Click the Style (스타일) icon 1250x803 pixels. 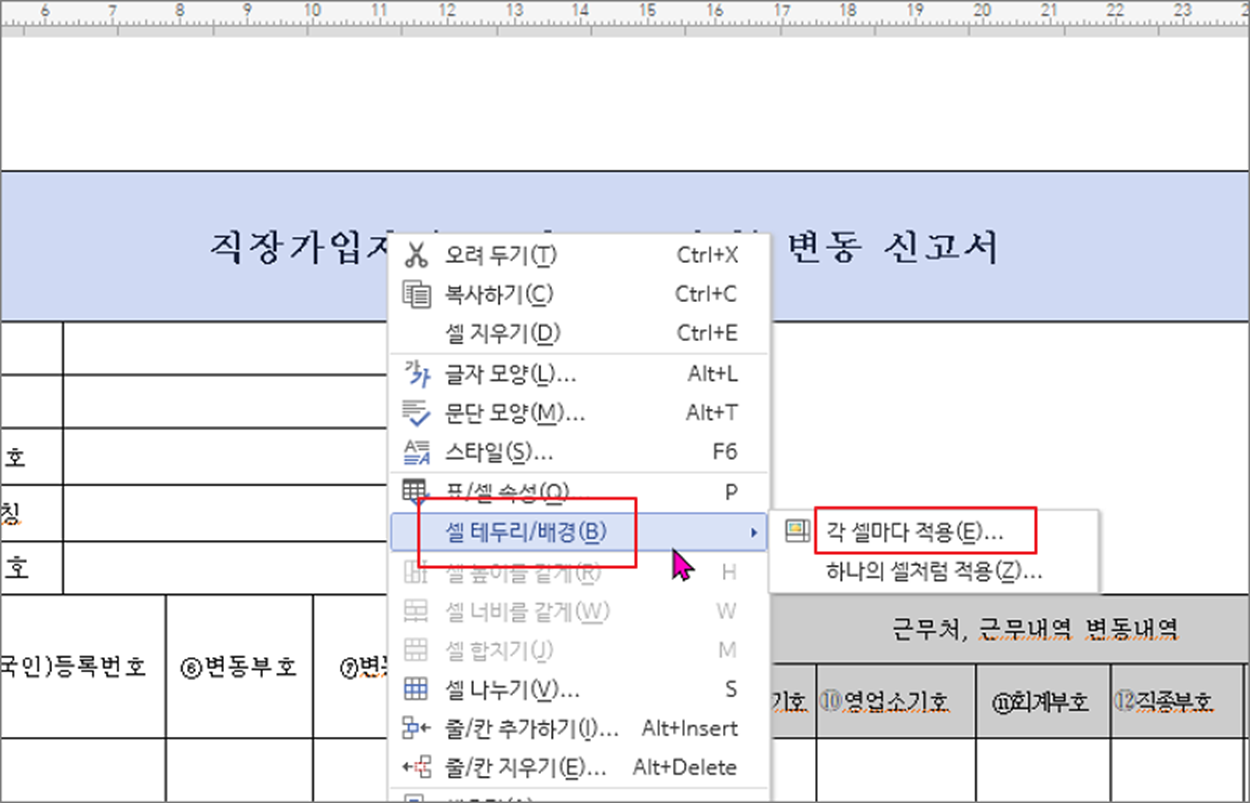click(x=415, y=452)
